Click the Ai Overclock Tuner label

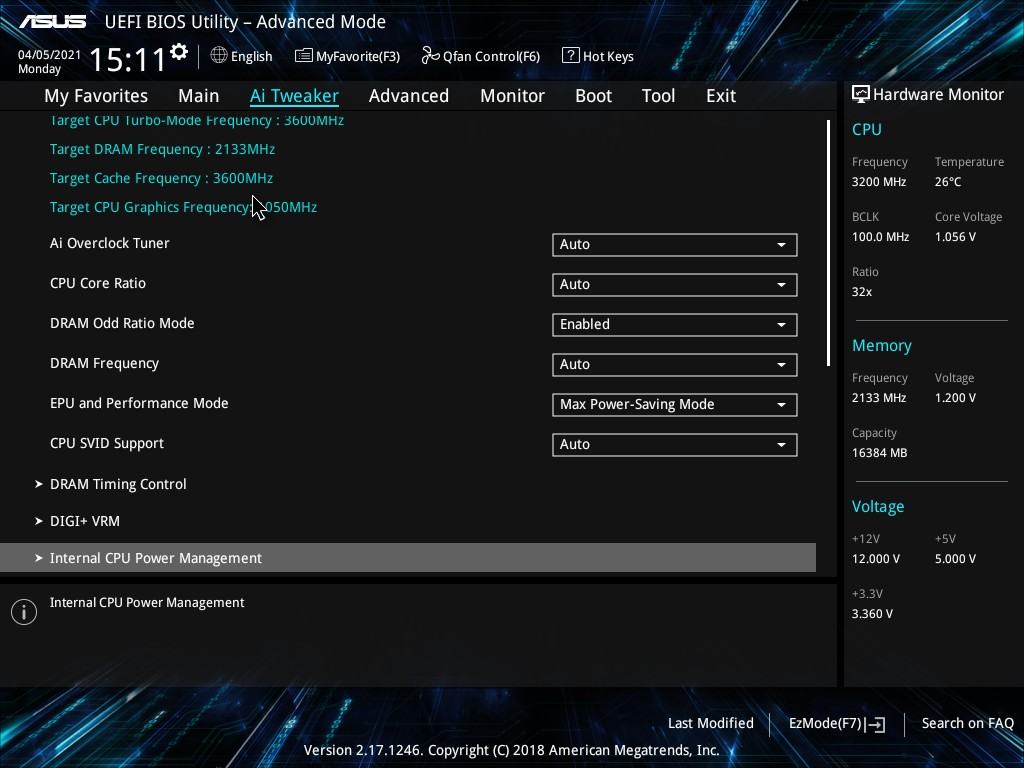110,243
